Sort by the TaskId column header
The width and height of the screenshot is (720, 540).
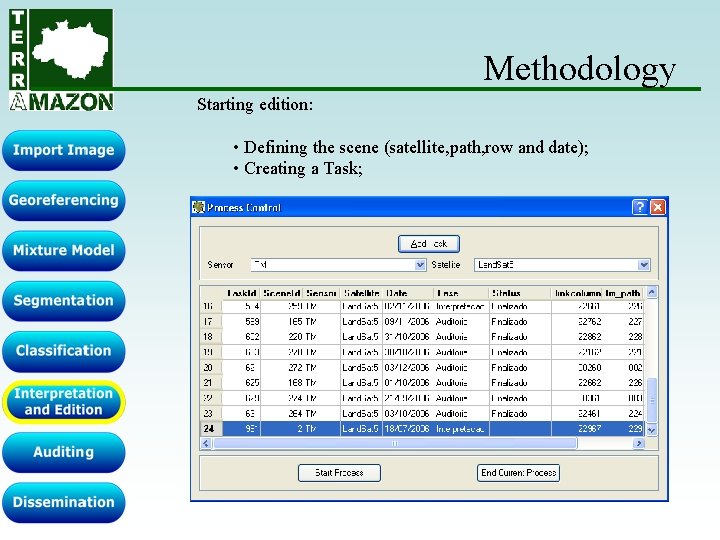tap(242, 293)
